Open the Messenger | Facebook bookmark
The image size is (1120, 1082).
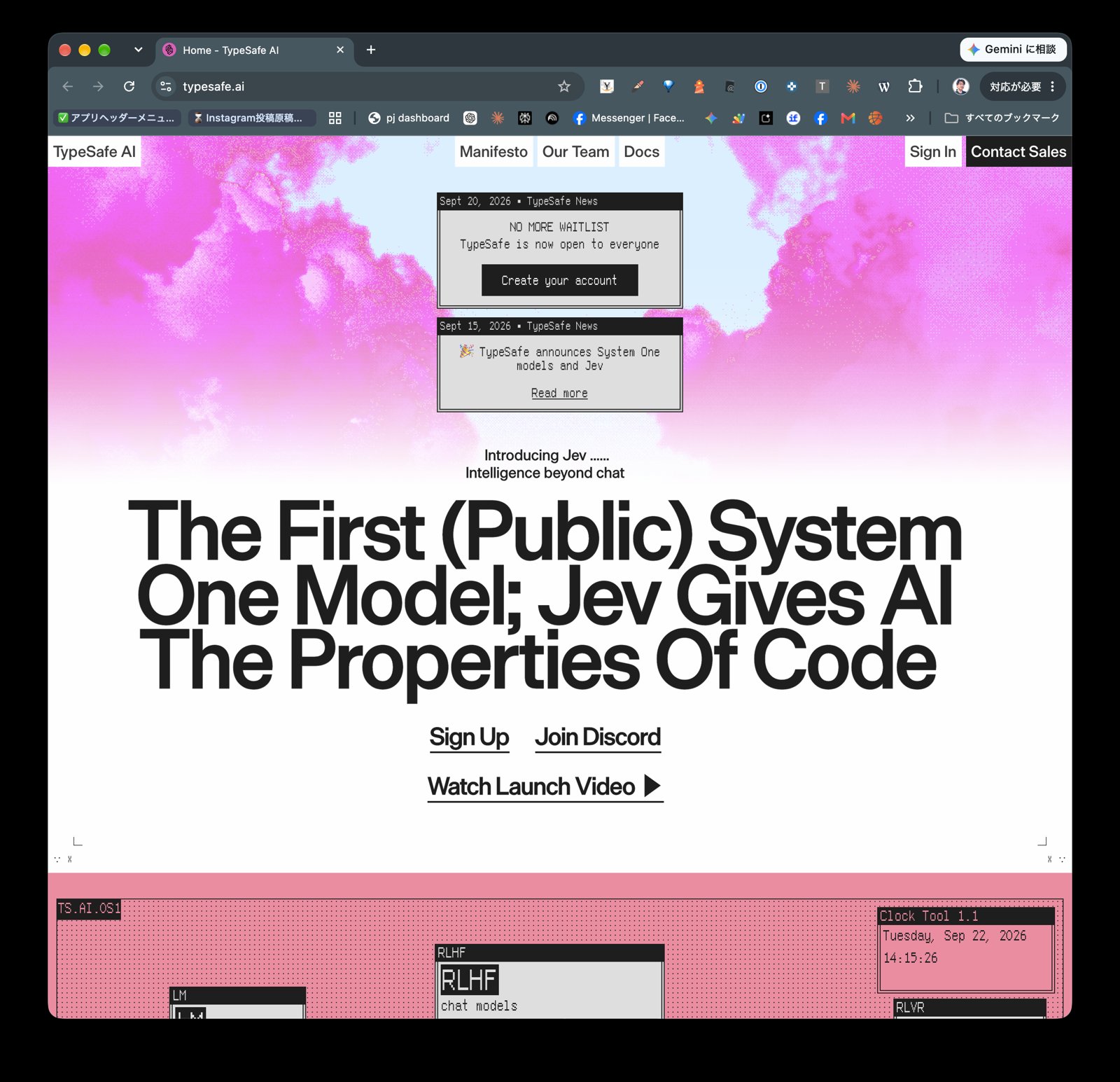tap(629, 118)
